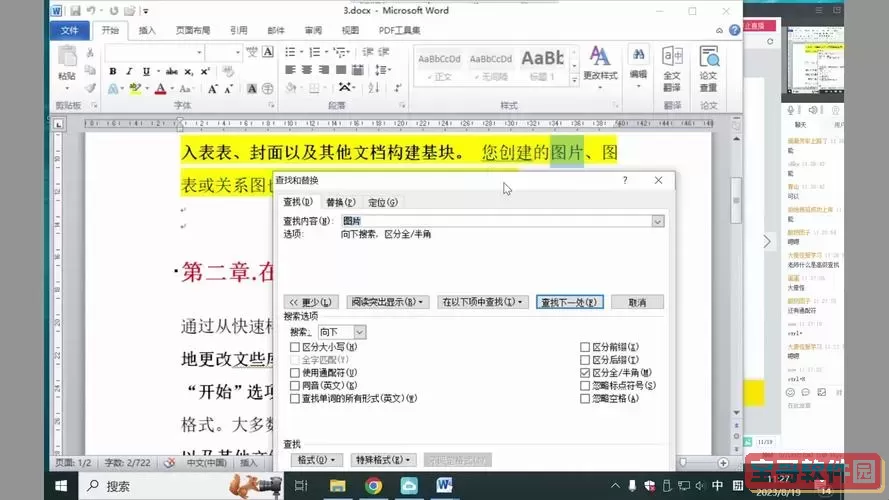
Task: Open the 文件 file tab
Action: [x=69, y=30]
